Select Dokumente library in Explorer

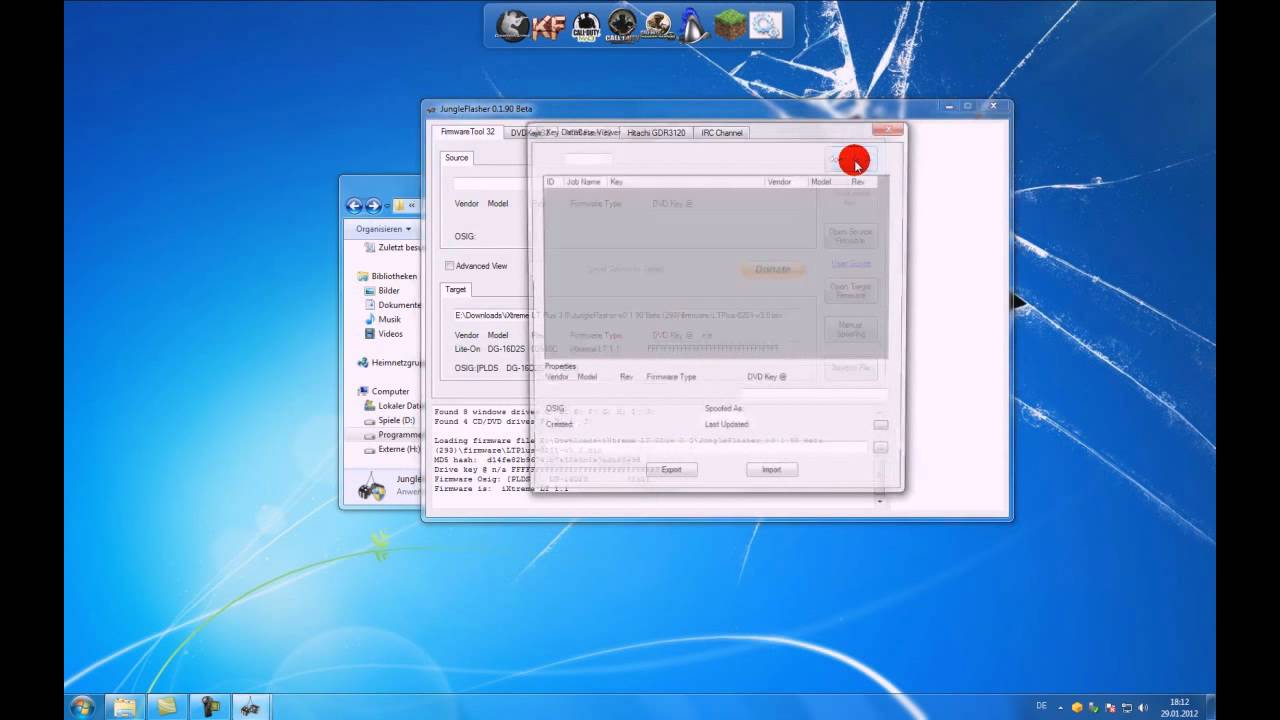point(394,305)
